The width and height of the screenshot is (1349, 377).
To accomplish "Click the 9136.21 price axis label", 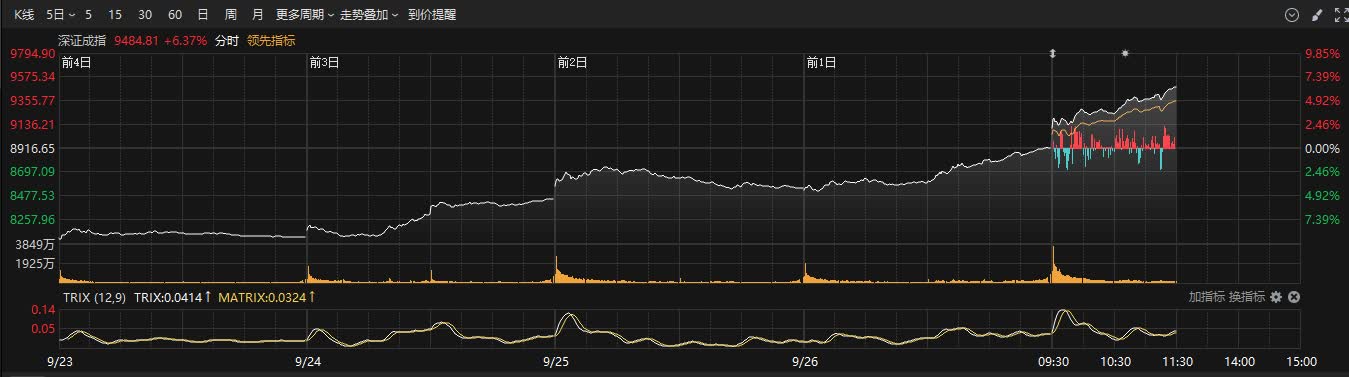I will pyautogui.click(x=32, y=124).
